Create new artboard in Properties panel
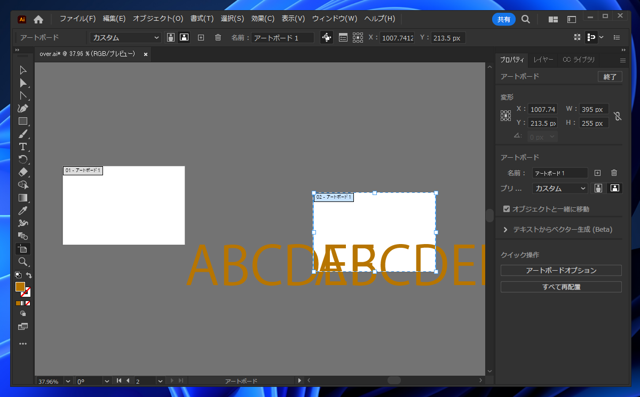This screenshot has height=397, width=640. 598,173
